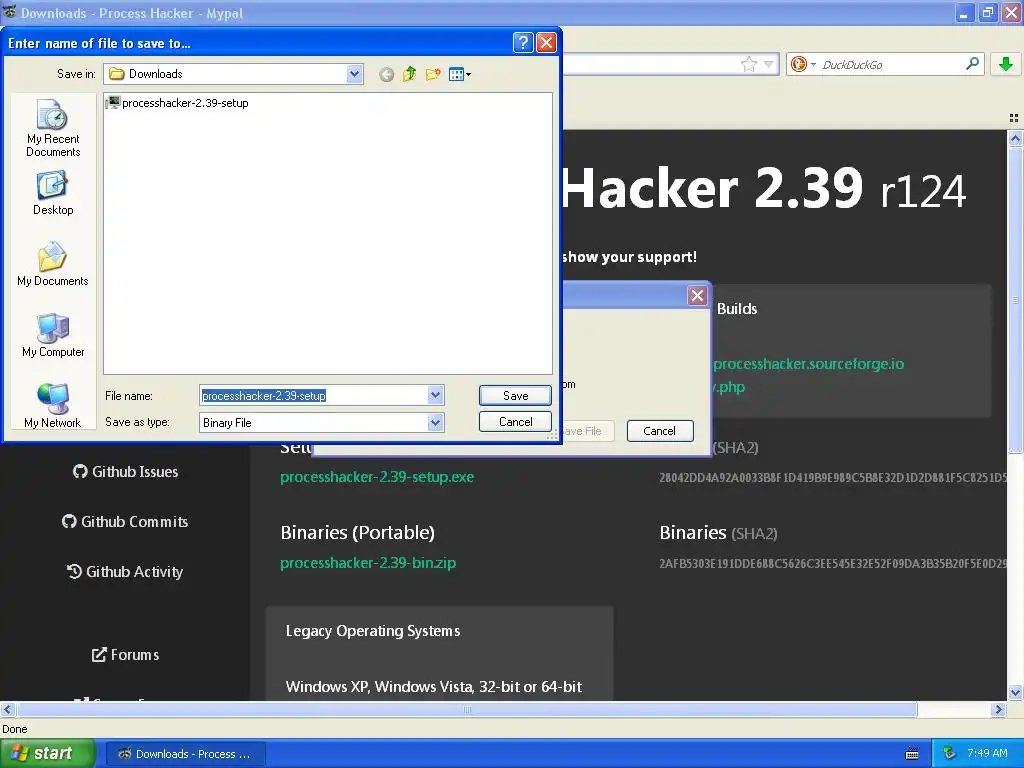Jump to Desktop in places bar
The height and width of the screenshot is (768, 1024).
(x=53, y=193)
